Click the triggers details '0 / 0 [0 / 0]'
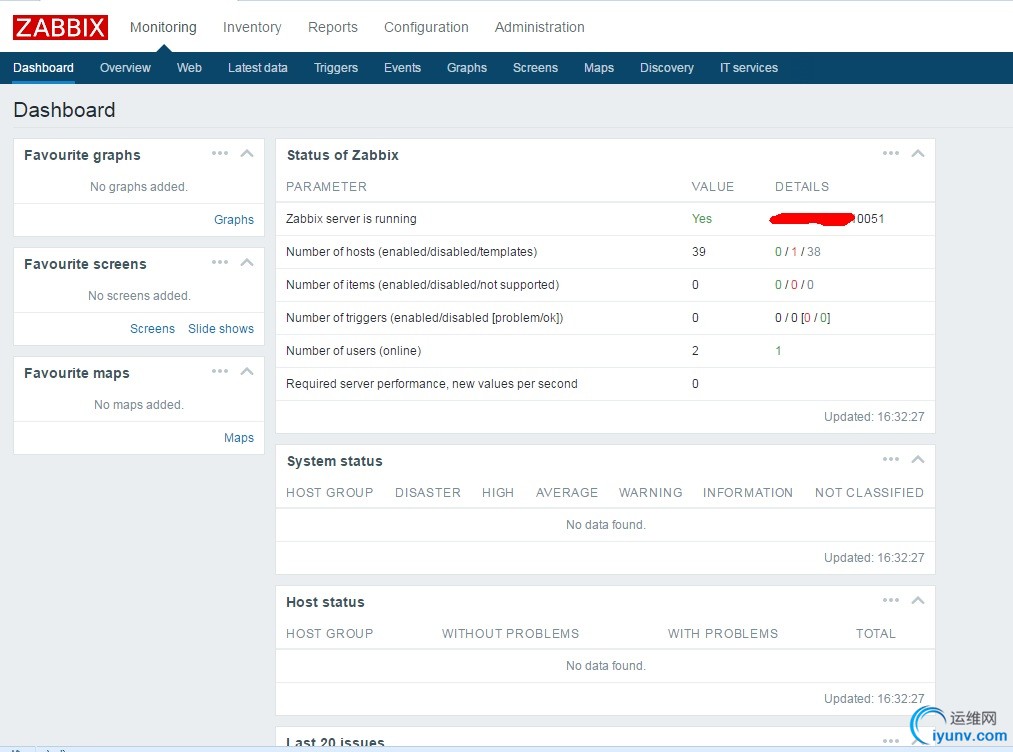The width and height of the screenshot is (1013, 752). (803, 318)
